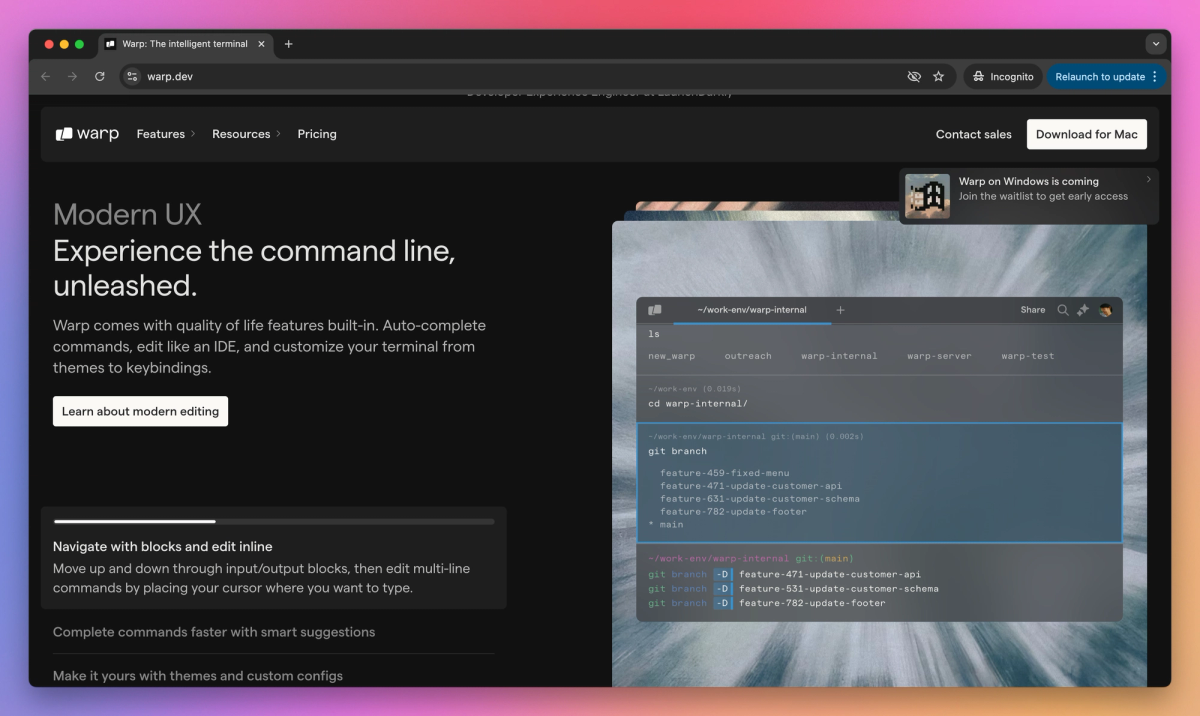The width and height of the screenshot is (1200, 716).
Task: Open a new browser tab with plus
Action: pyautogui.click(x=288, y=44)
